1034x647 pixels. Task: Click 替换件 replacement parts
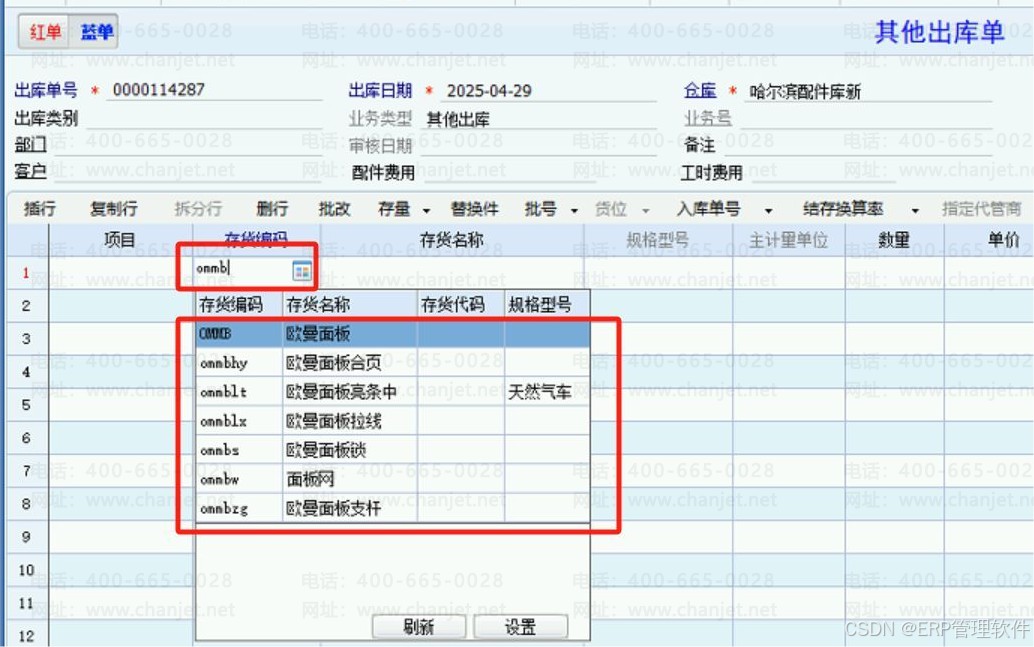[474, 209]
